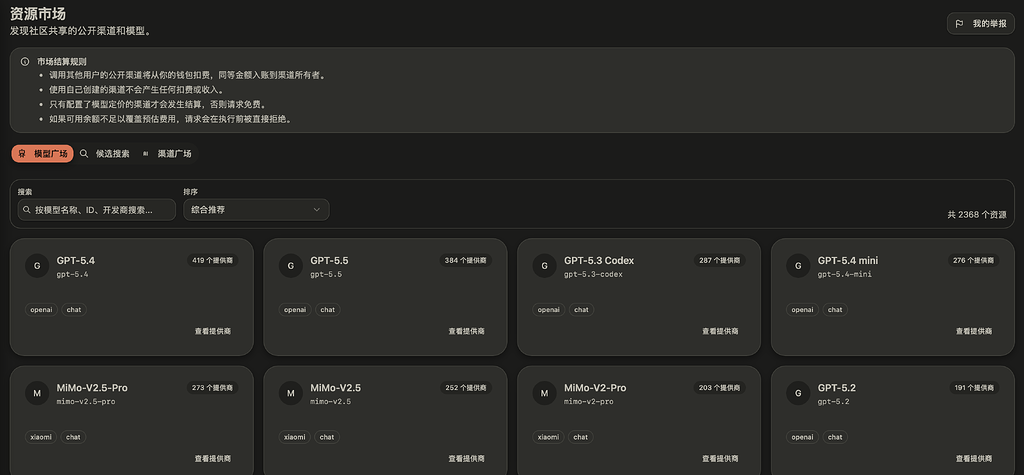The width and height of the screenshot is (1024, 475).
Task: Click the 276 个提供商 badge
Action: (x=974, y=260)
